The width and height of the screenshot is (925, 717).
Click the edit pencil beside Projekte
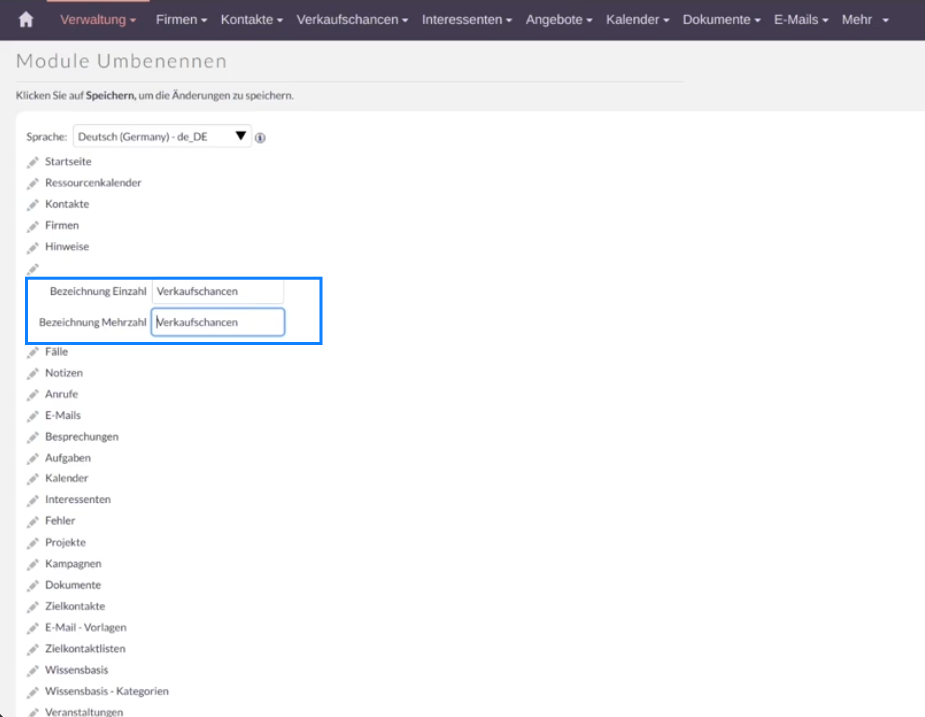coord(33,543)
